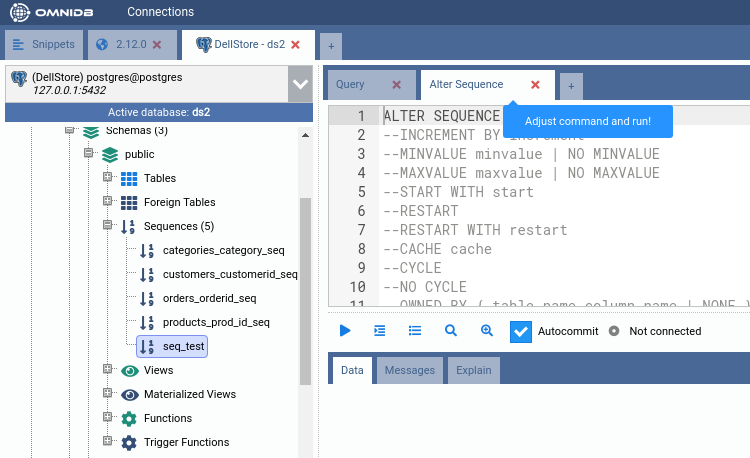Select the orders_orderid_seq sequence
750x458 pixels.
pos(209,298)
